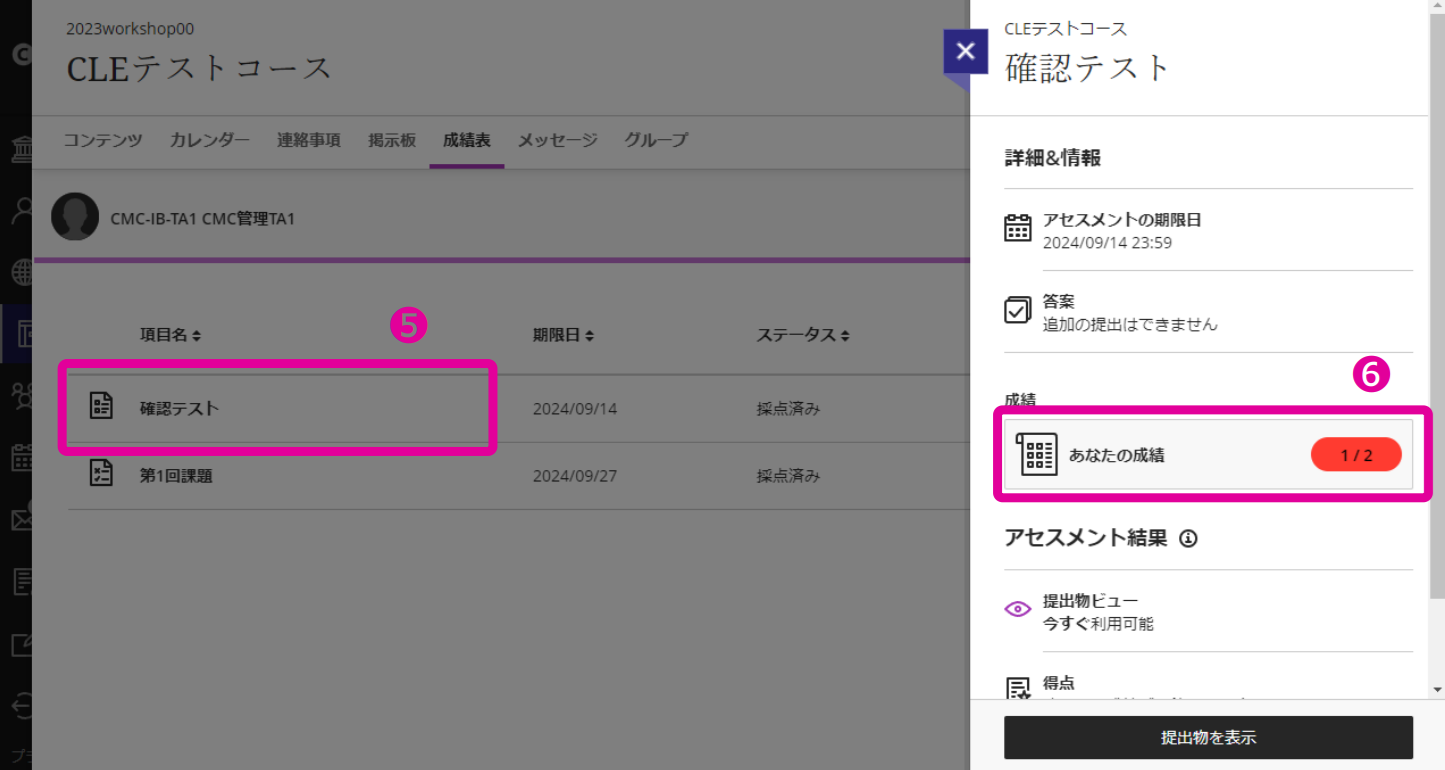Switch to the 連絡事項 tab

click(x=309, y=140)
